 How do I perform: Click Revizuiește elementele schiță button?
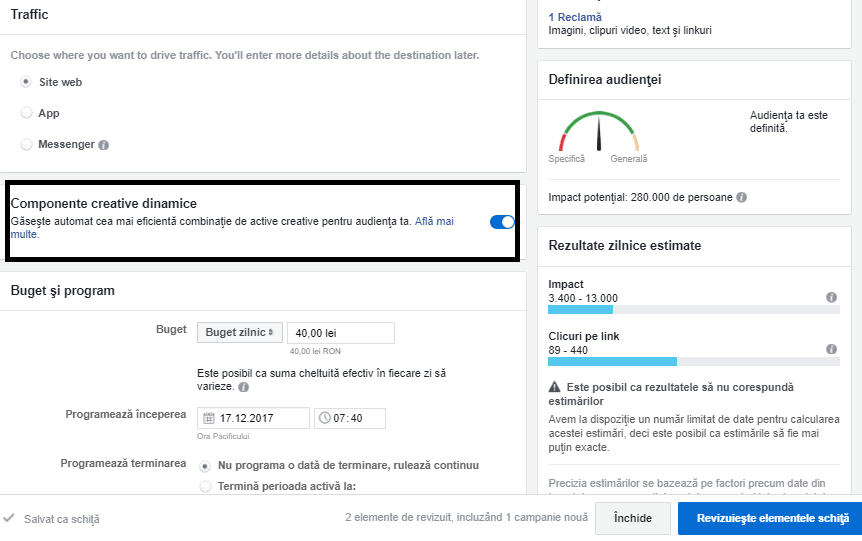click(x=769, y=518)
